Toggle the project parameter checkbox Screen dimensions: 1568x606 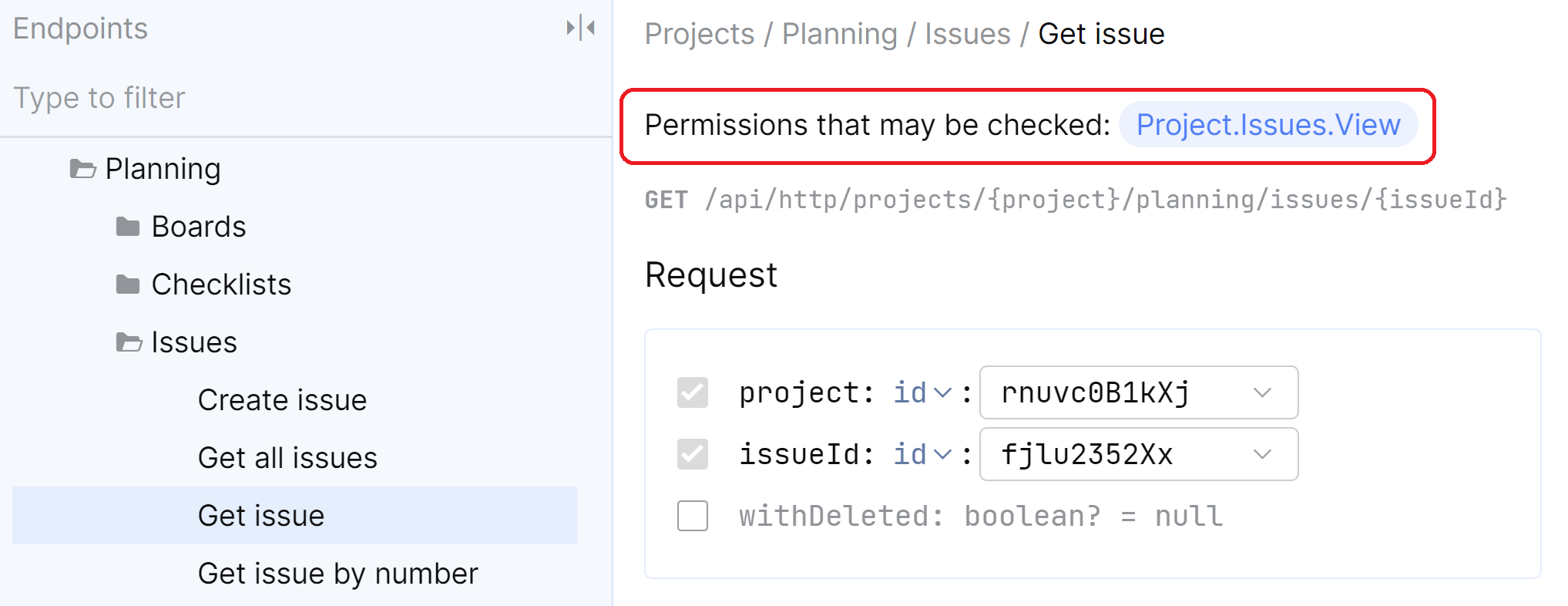click(x=692, y=392)
